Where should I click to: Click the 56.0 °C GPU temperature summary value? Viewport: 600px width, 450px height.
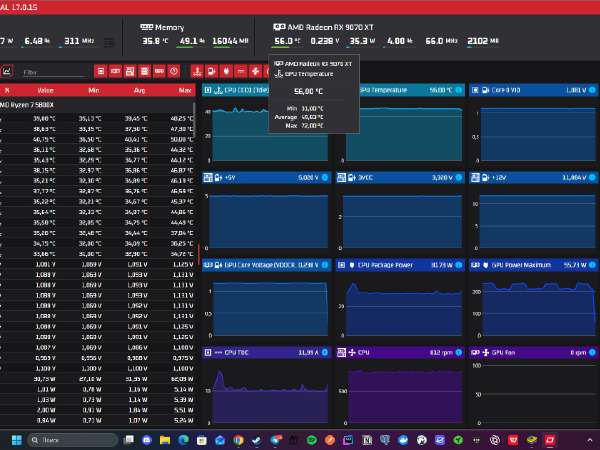point(287,41)
